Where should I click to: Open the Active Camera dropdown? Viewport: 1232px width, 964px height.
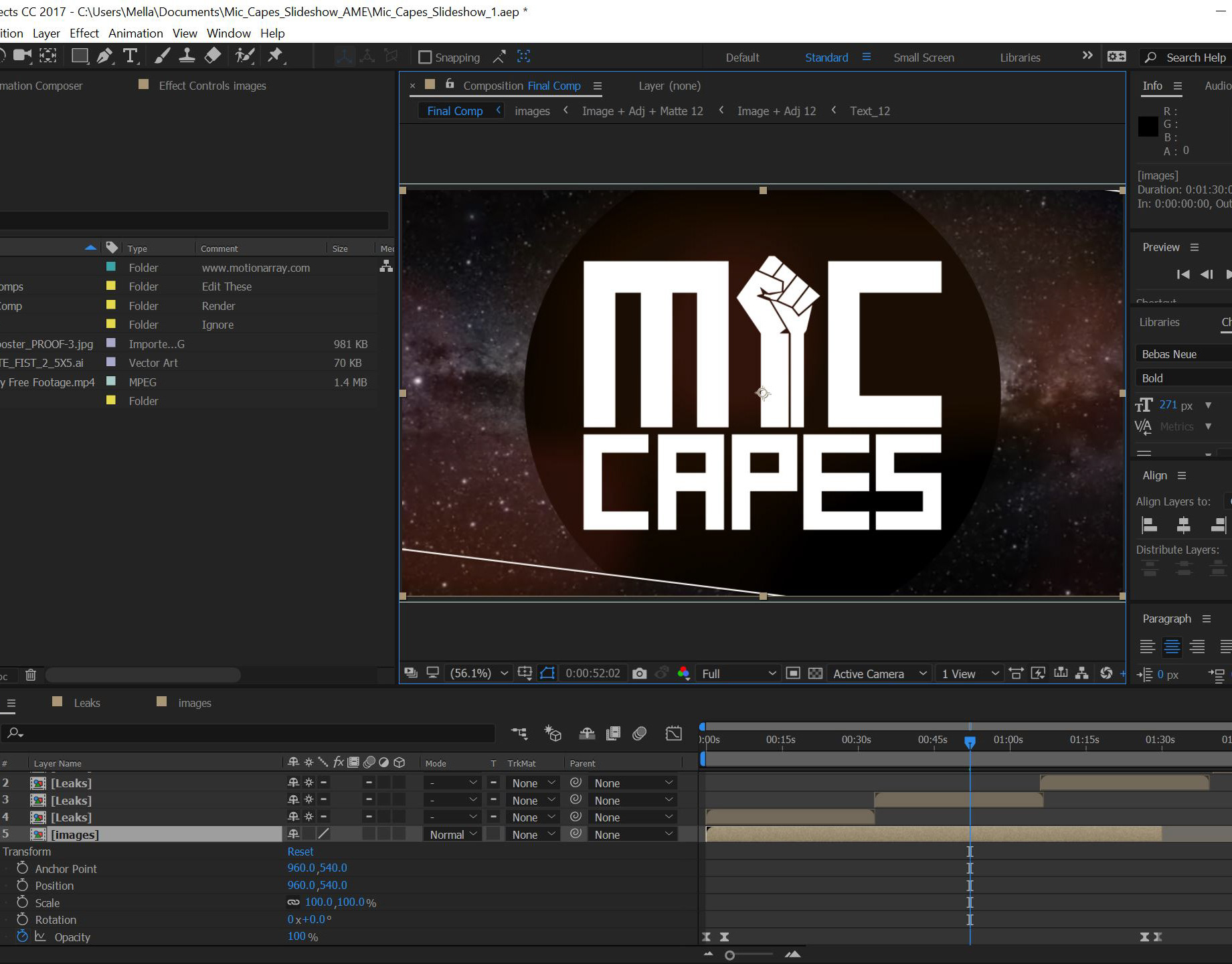pyautogui.click(x=879, y=673)
